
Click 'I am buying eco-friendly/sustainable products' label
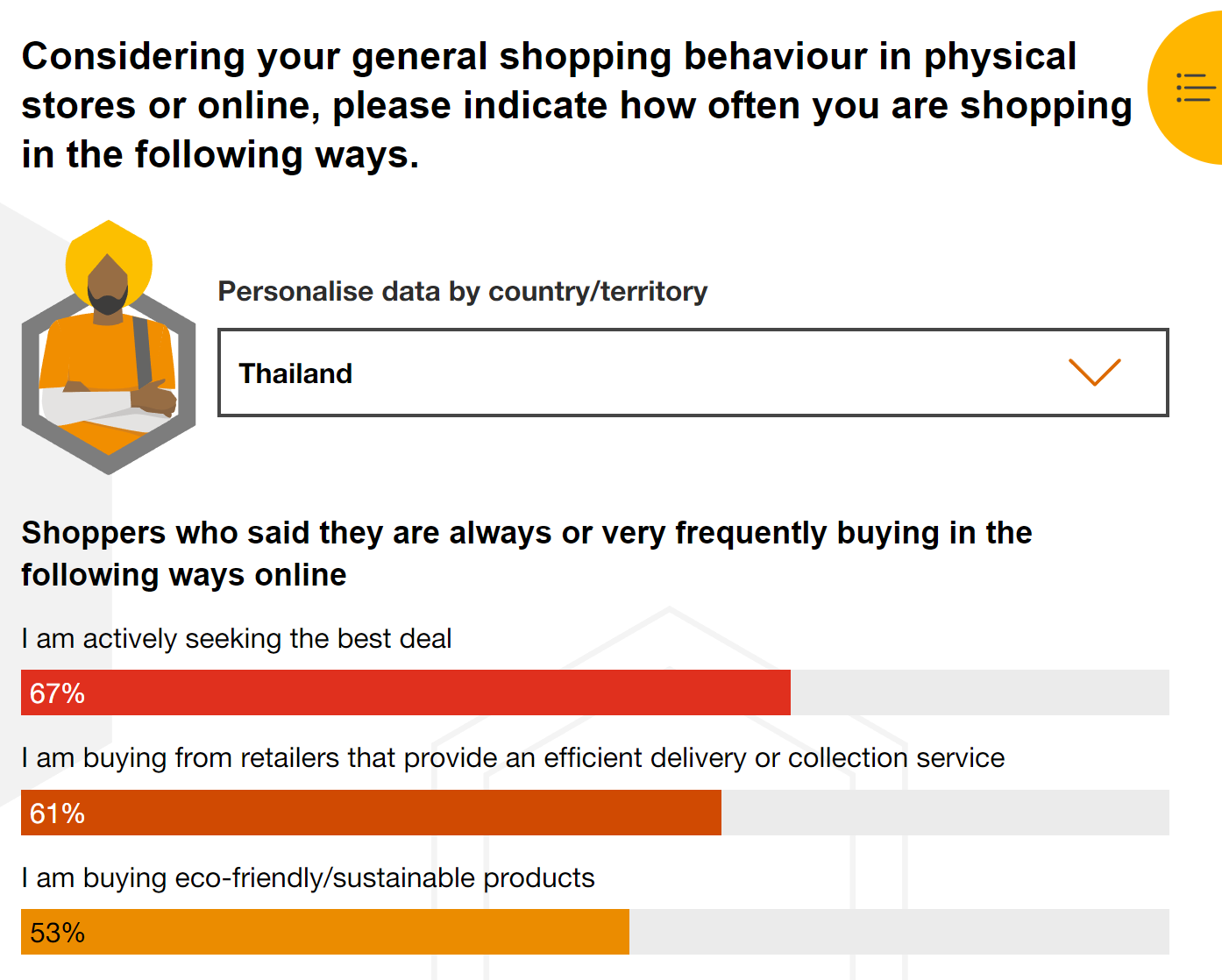pyautogui.click(x=308, y=877)
